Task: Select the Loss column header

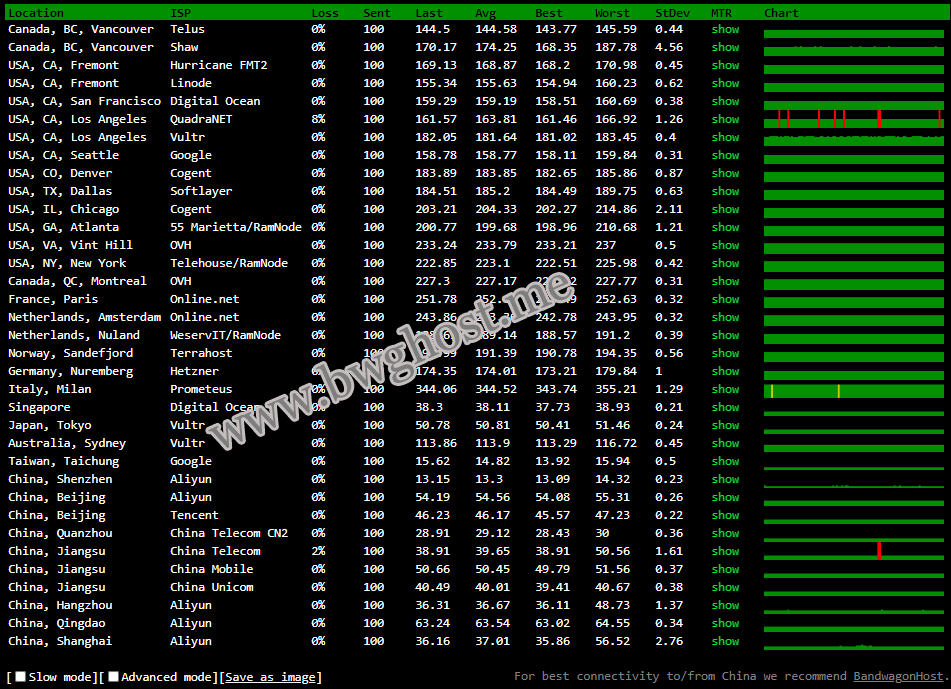Action: [x=325, y=13]
